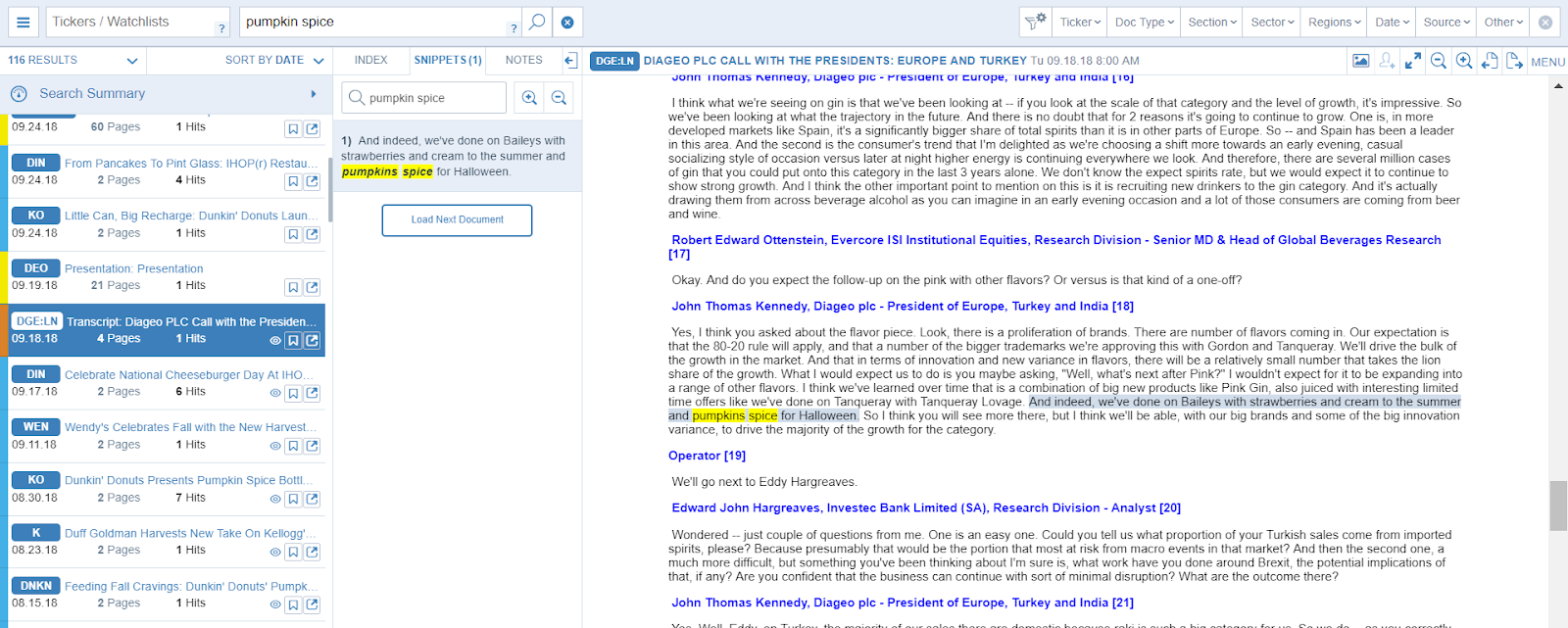Expand the Search Summary section

[x=314, y=94]
